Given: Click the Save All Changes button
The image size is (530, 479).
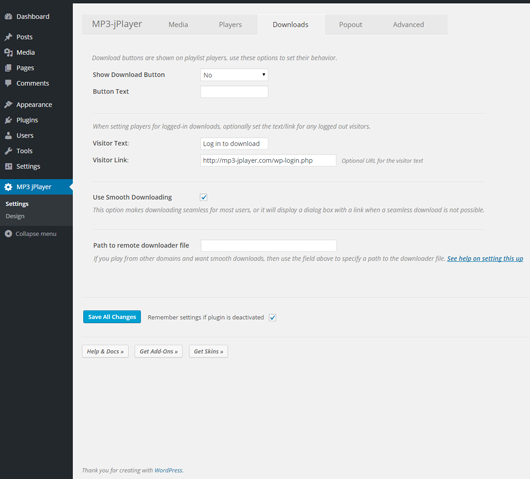Looking at the screenshot, I should pyautogui.click(x=112, y=317).
